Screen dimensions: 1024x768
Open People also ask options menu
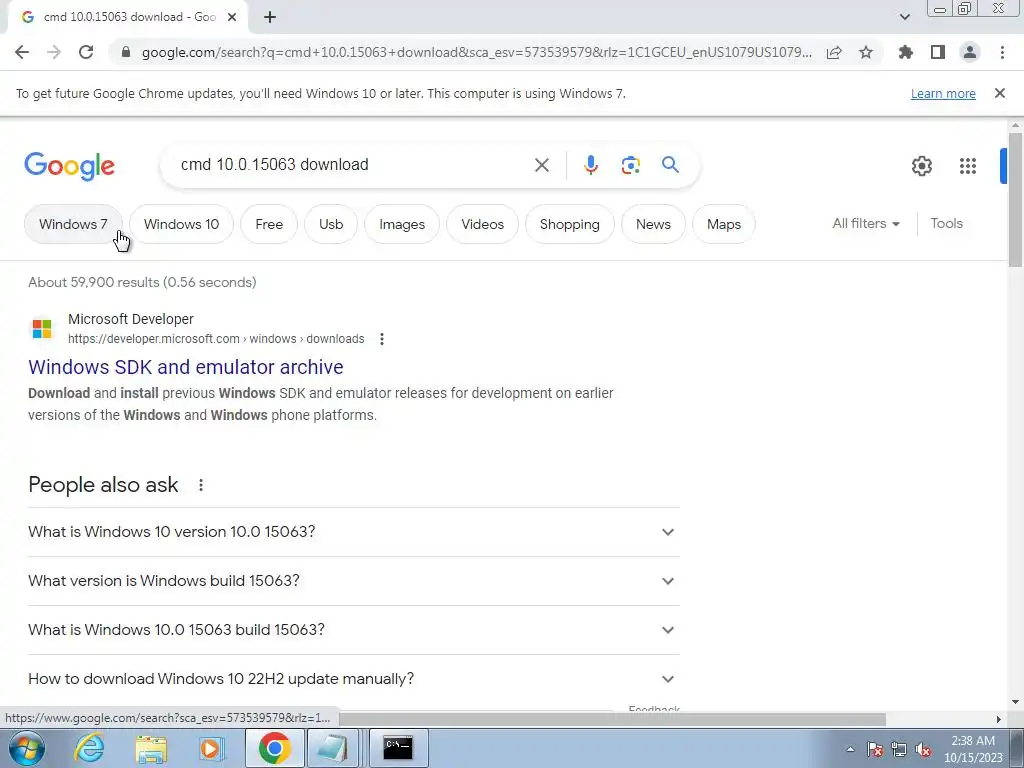point(201,485)
